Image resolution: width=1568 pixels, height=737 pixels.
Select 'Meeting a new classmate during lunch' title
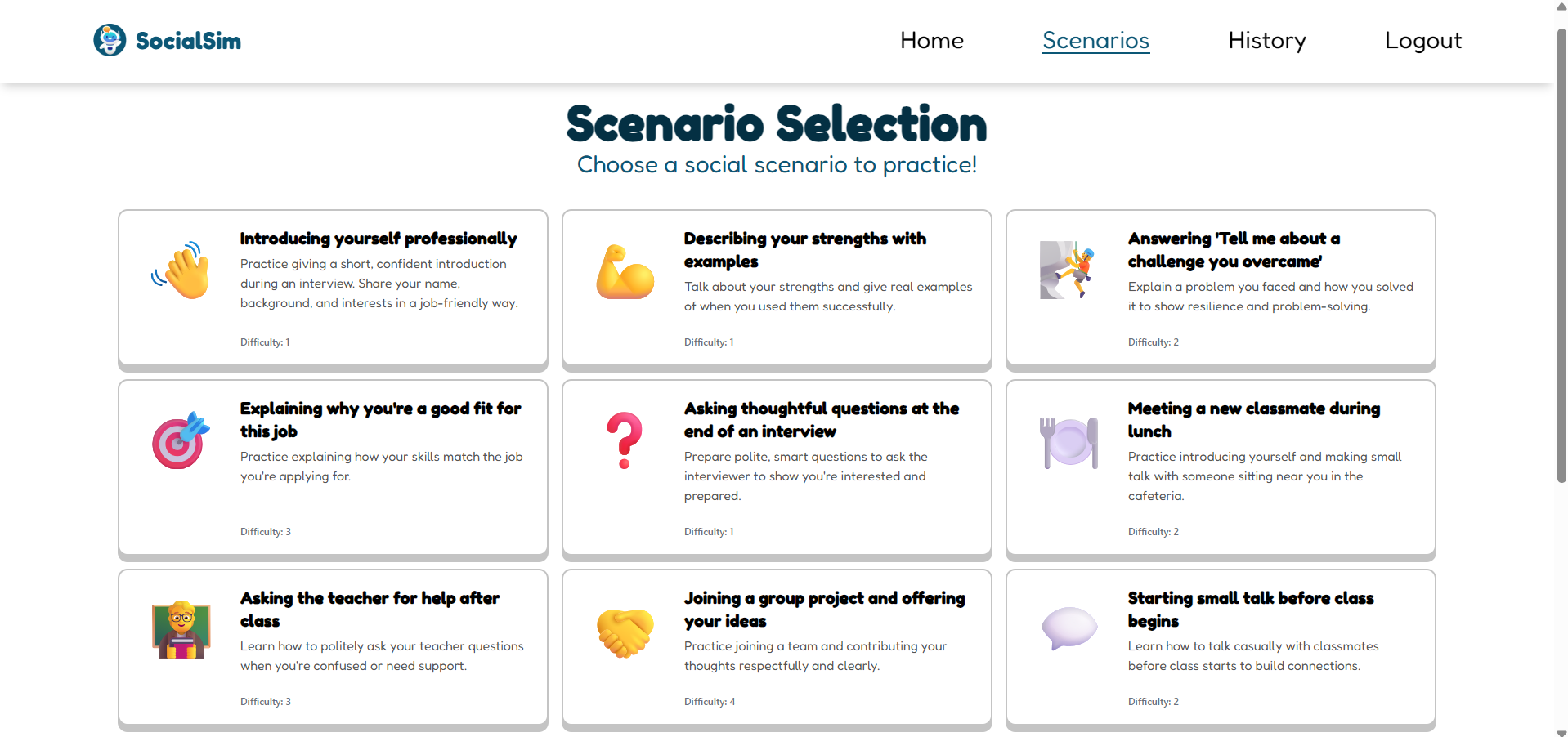coord(1254,420)
